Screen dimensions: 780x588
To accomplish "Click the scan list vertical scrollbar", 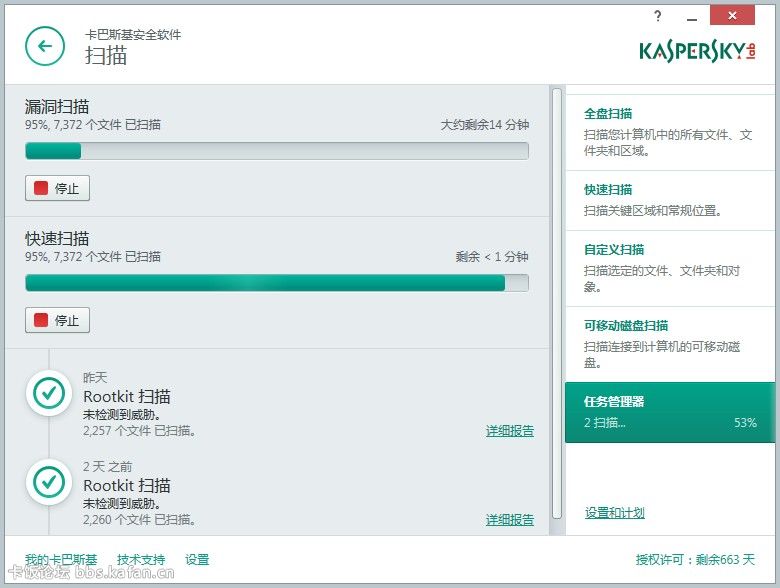I will 557,303.
